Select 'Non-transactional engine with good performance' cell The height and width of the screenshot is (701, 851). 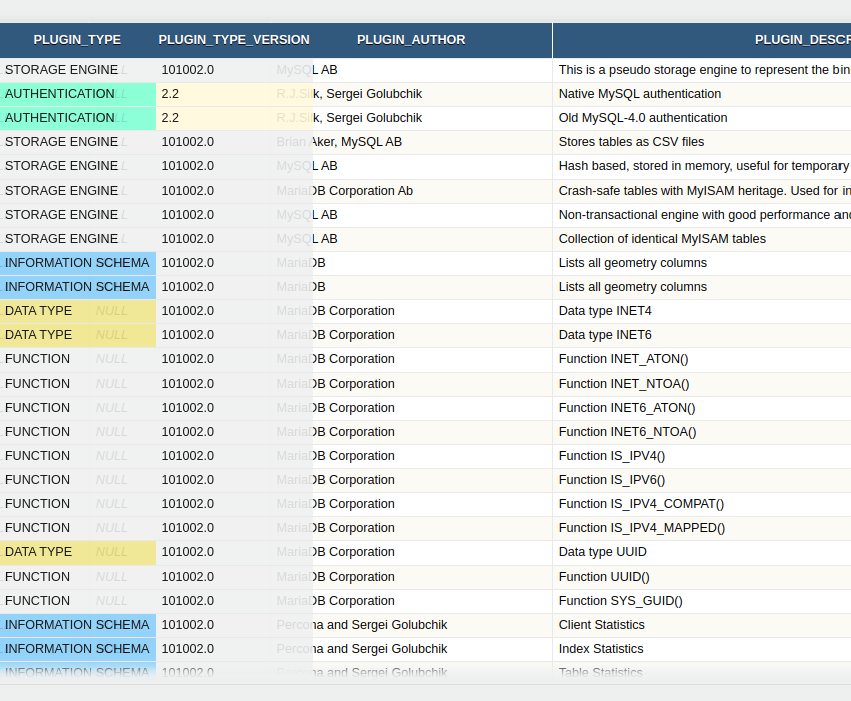(703, 215)
